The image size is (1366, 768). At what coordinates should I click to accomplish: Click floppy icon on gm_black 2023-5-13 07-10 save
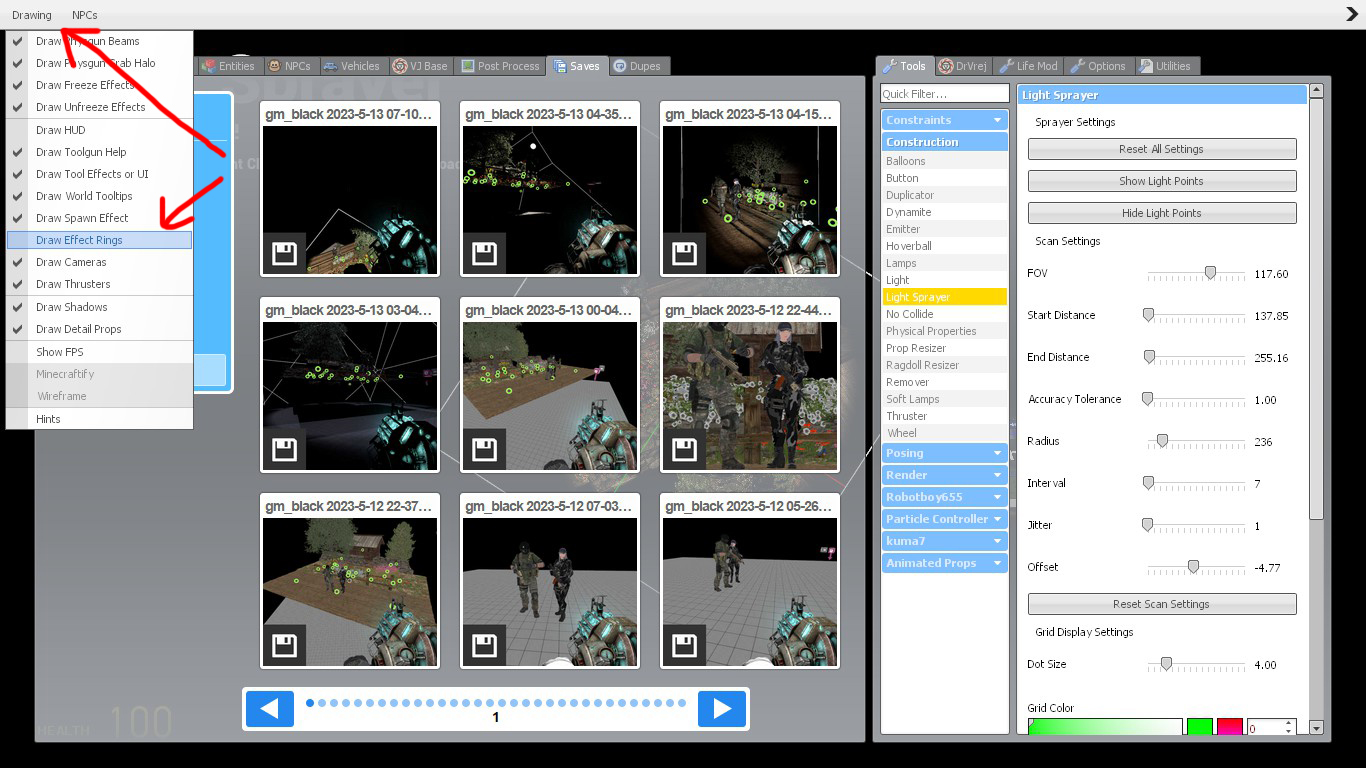click(x=285, y=252)
